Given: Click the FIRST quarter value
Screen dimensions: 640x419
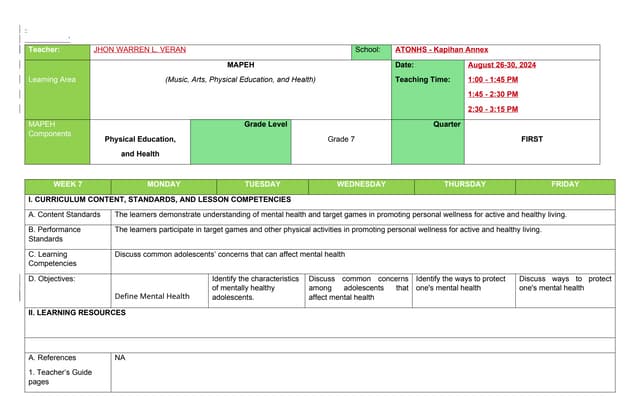Looking at the screenshot, I should (x=532, y=140).
